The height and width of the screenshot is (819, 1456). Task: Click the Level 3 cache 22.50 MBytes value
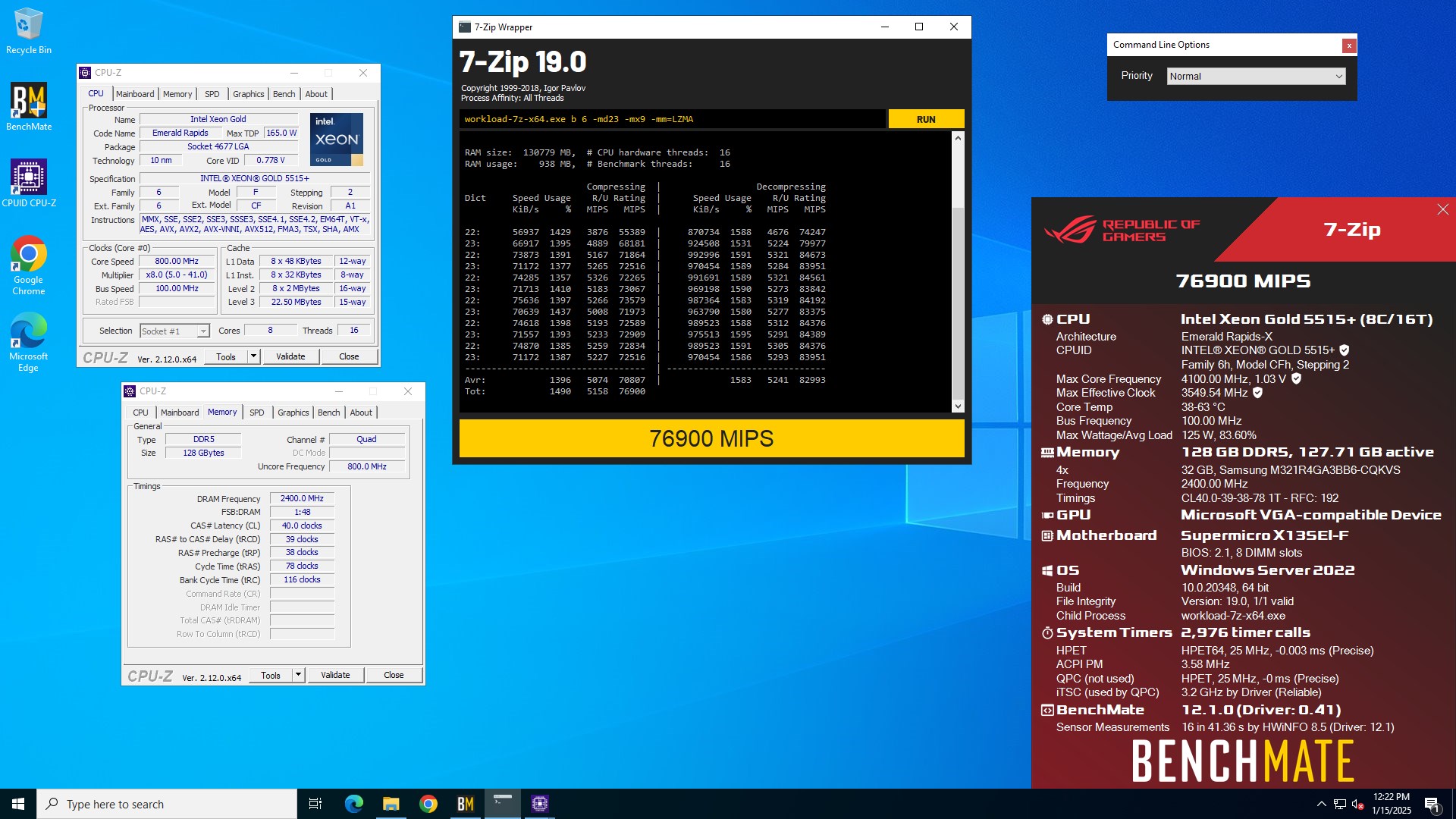pos(296,302)
